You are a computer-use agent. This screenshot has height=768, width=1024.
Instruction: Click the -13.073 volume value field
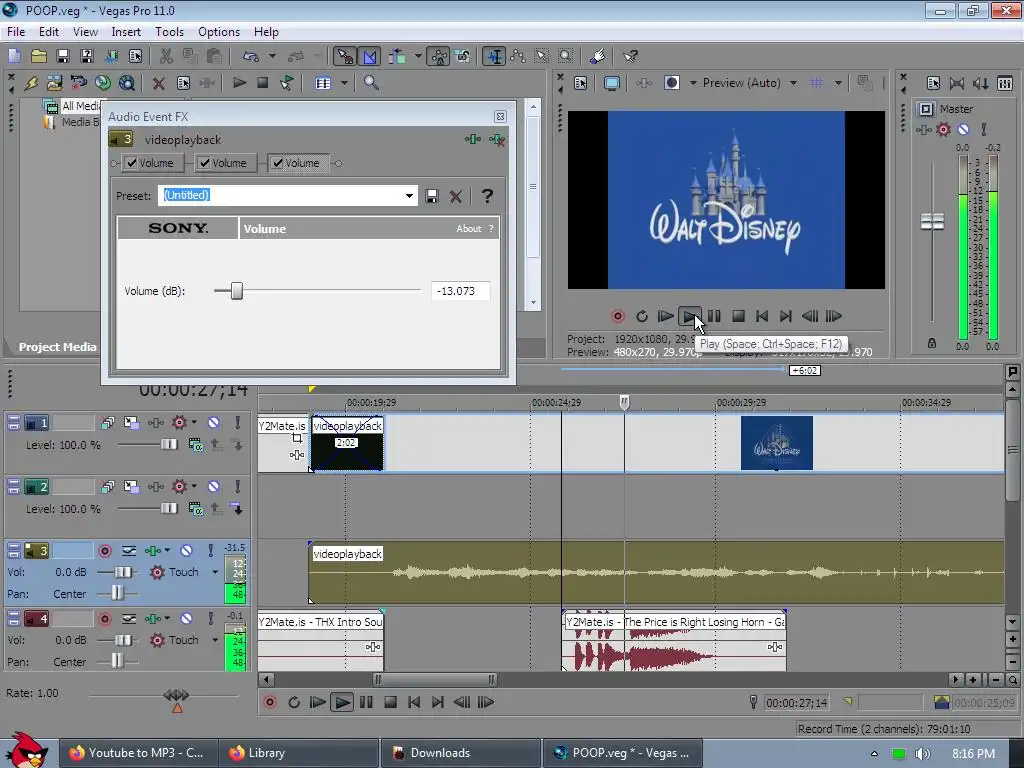460,291
